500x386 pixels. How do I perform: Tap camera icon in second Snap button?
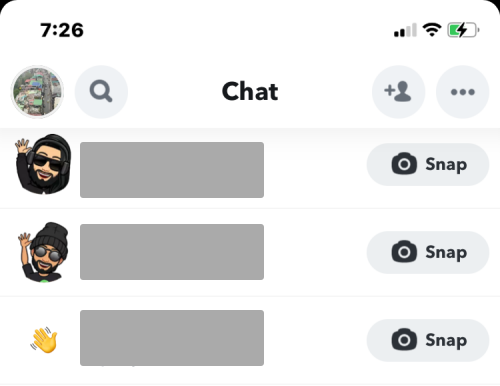click(404, 252)
